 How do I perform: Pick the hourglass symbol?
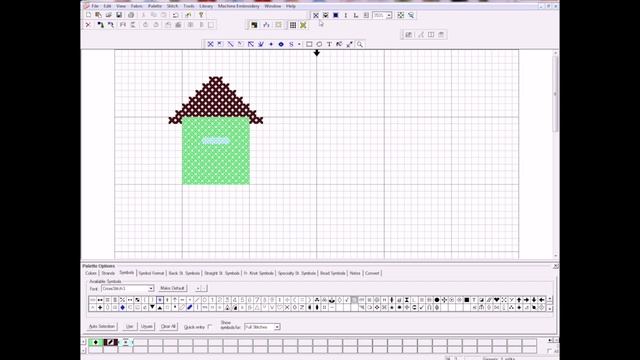pyautogui.click(x=407, y=300)
